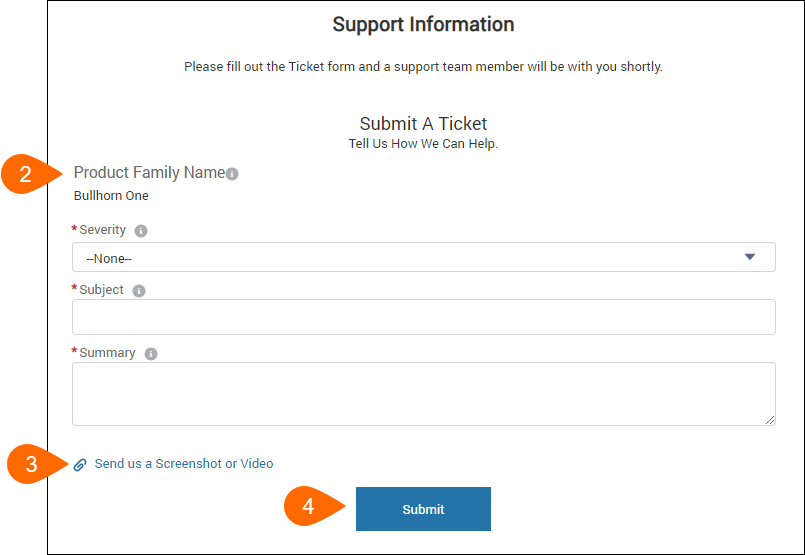
Task: Click inside the Subject text field
Action: [x=424, y=317]
